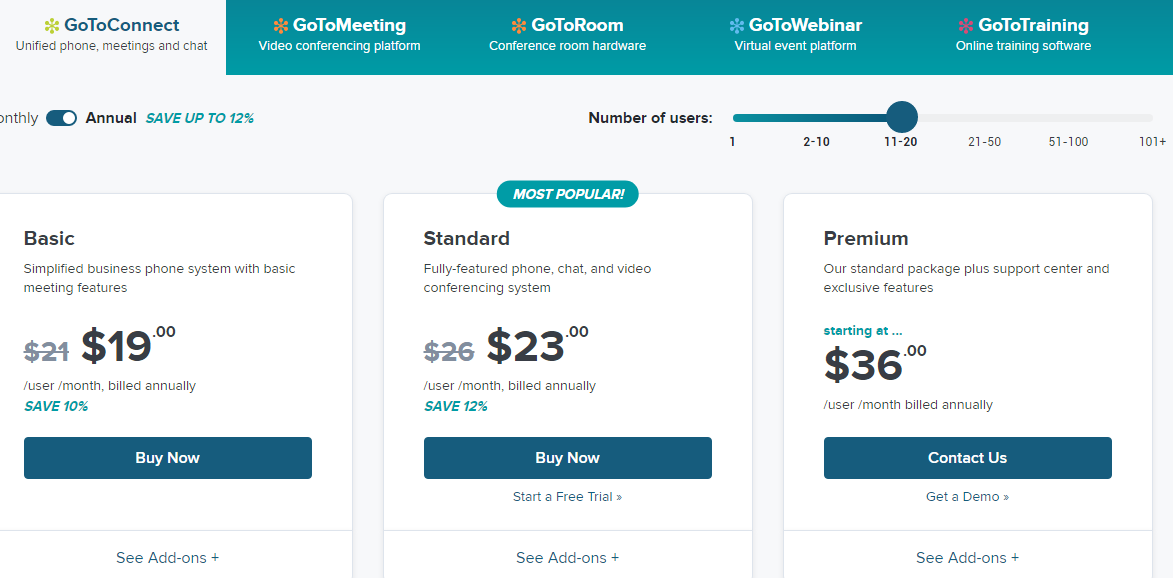Click the GoToConnect green asterisk icon
The width and height of the screenshot is (1173, 578).
pos(52,26)
